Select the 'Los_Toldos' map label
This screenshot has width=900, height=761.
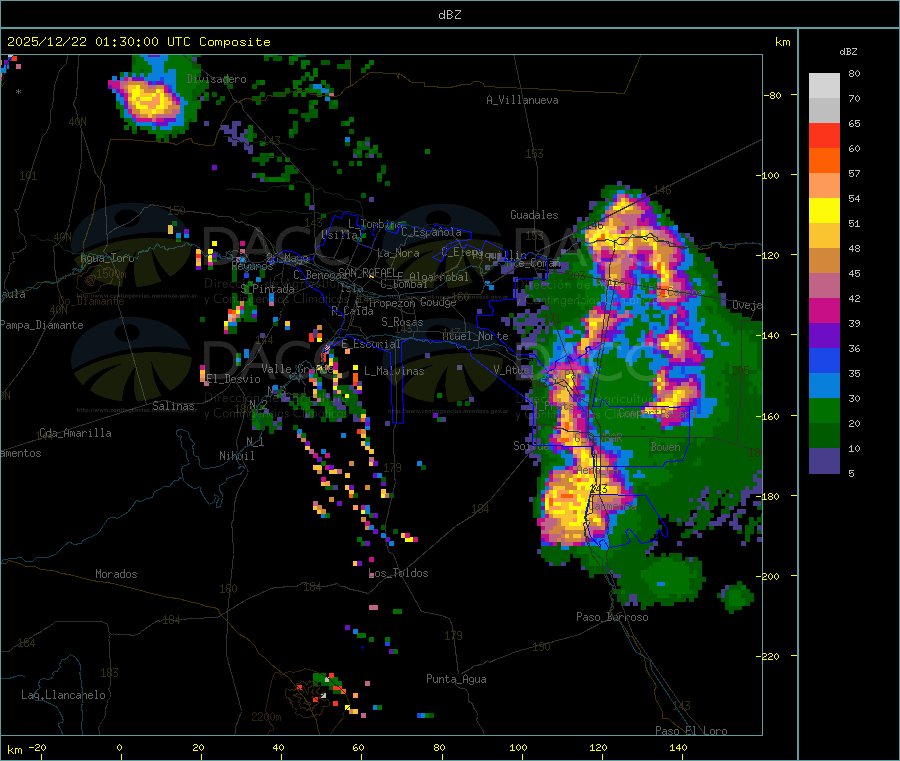pos(398,573)
